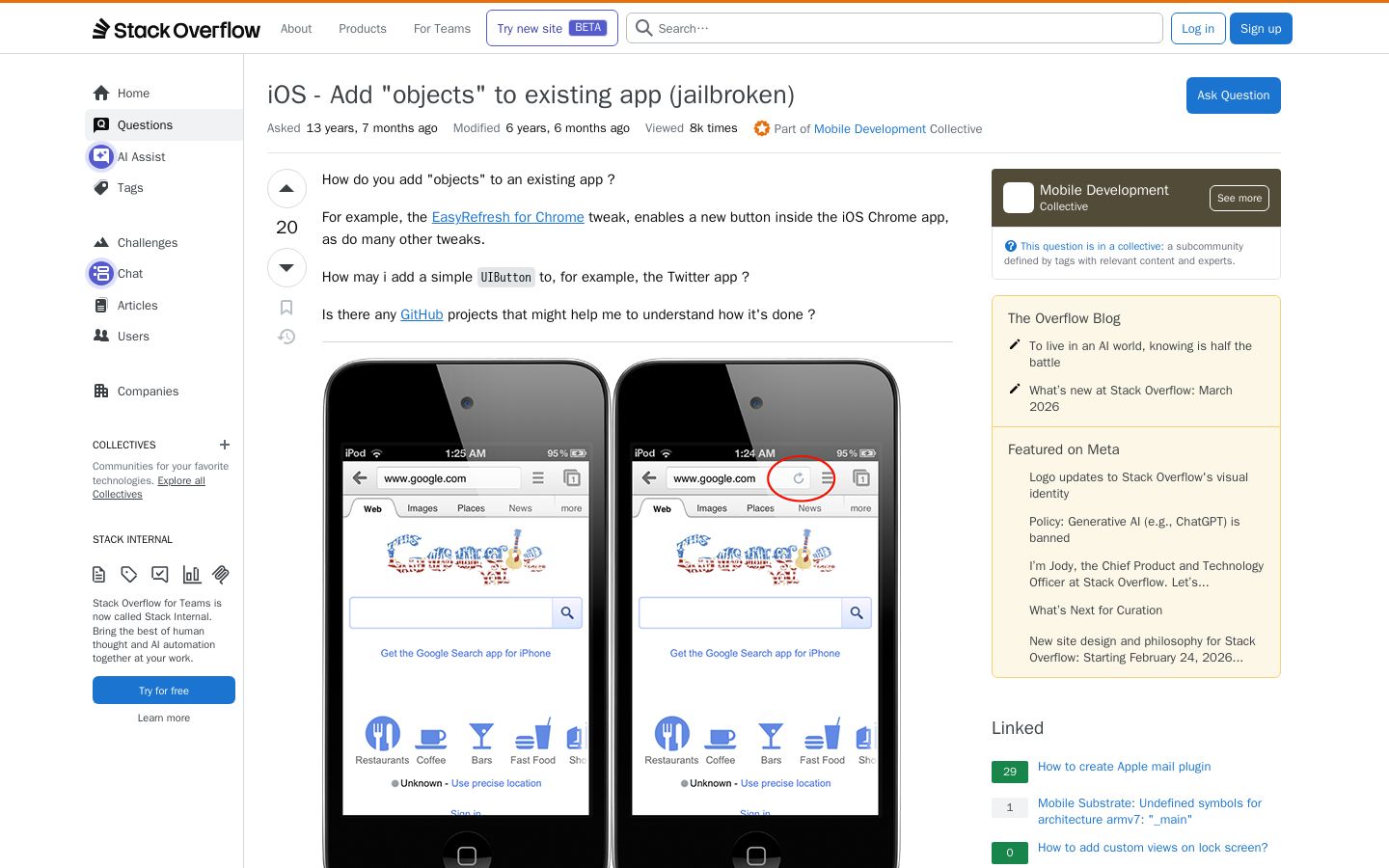Open 'How to create Apple mail plugin'
Screen dimensions: 1389x868
pyautogui.click(x=1124, y=767)
